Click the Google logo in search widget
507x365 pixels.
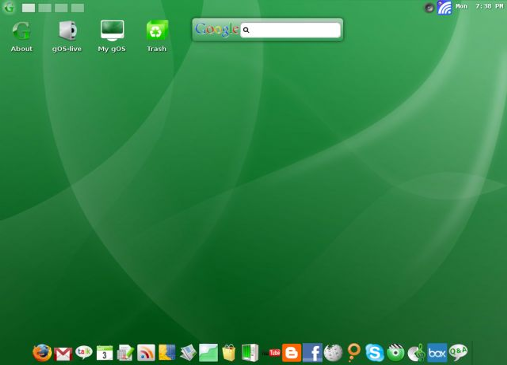point(217,30)
